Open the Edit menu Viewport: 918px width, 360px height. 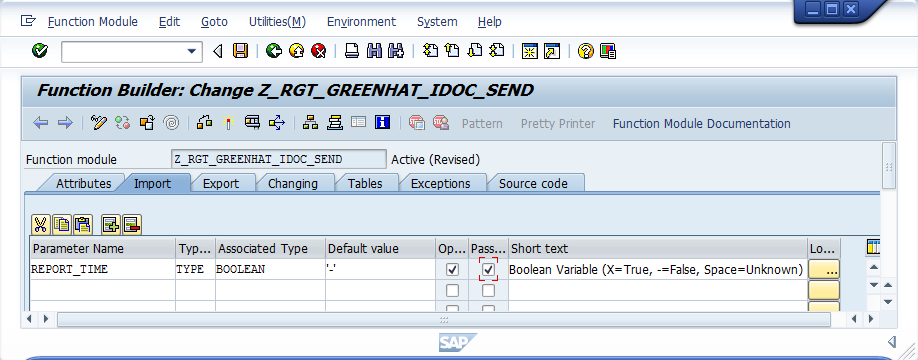pos(169,22)
